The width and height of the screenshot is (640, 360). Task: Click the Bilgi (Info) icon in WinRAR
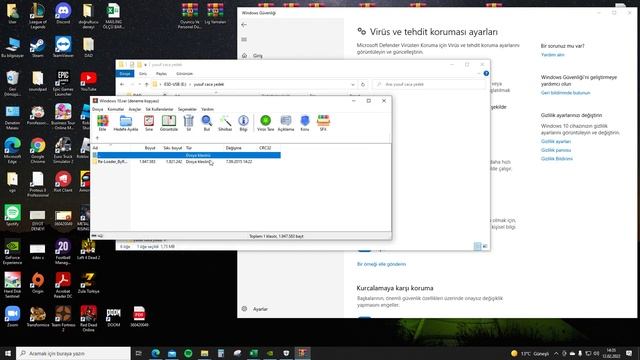[x=243, y=122]
